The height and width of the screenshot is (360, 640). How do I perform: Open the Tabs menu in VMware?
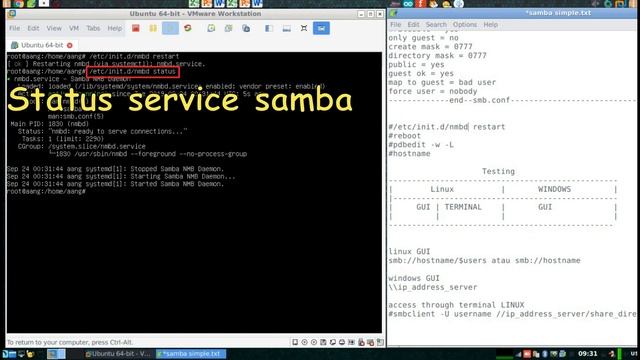[x=93, y=28]
